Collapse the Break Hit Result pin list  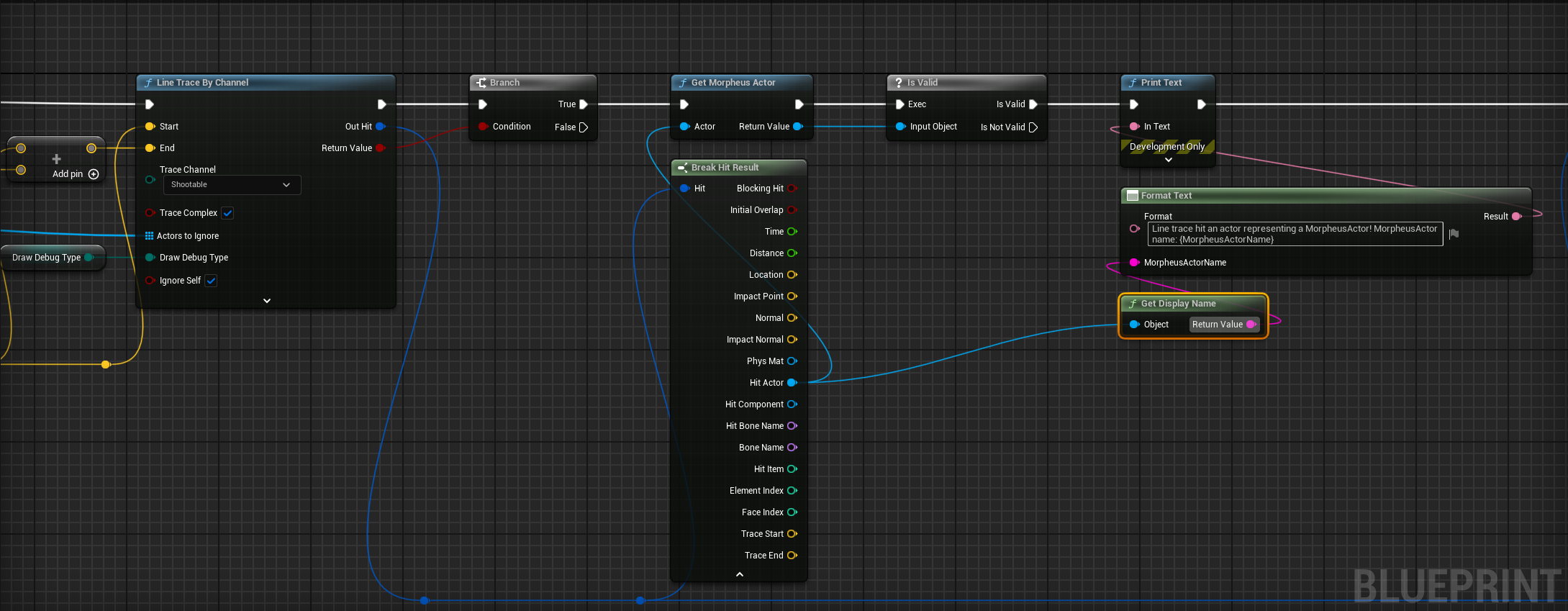(739, 574)
